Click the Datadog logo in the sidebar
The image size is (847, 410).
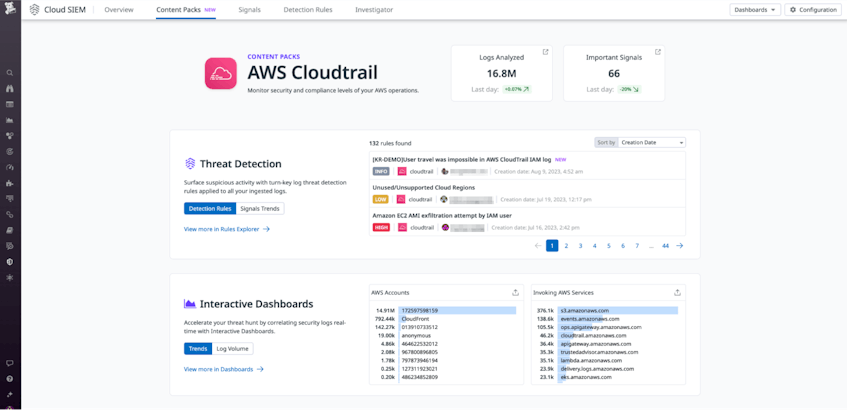pos(10,9)
